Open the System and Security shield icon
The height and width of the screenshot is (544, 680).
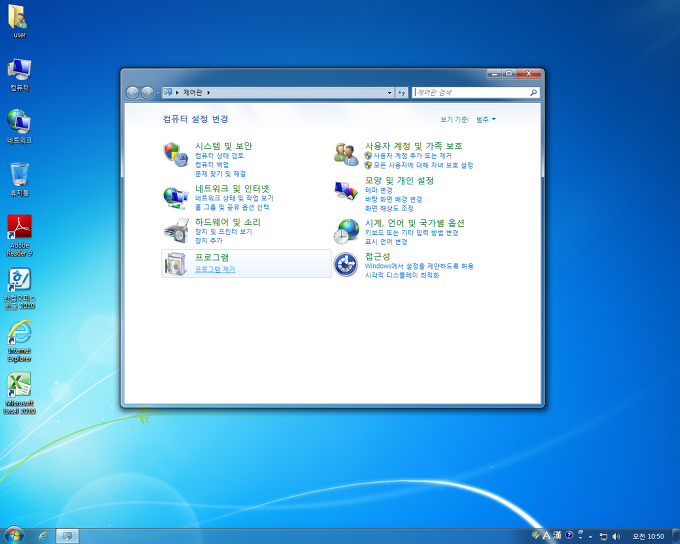[x=176, y=154]
